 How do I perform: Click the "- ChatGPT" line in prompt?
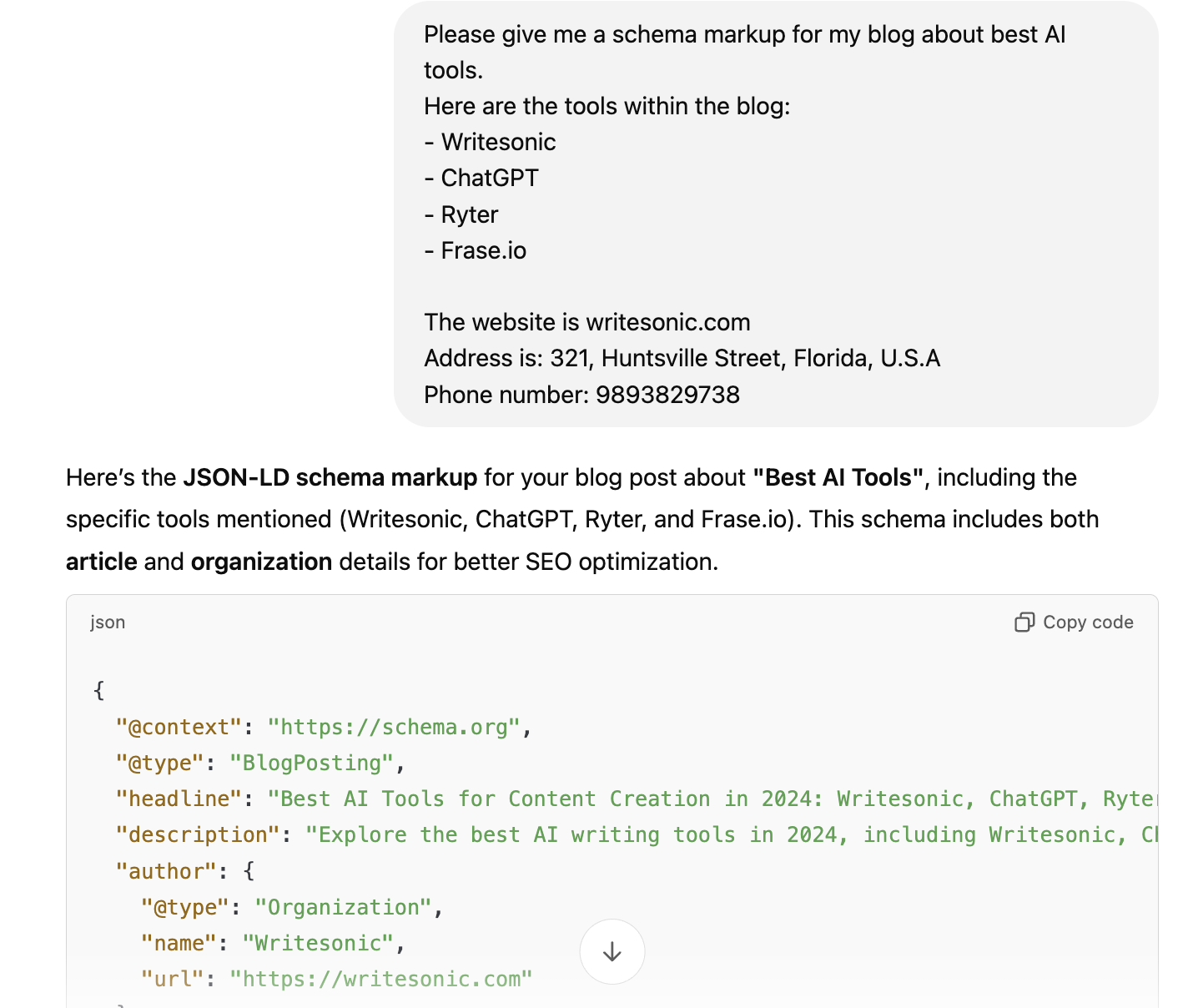(x=481, y=178)
